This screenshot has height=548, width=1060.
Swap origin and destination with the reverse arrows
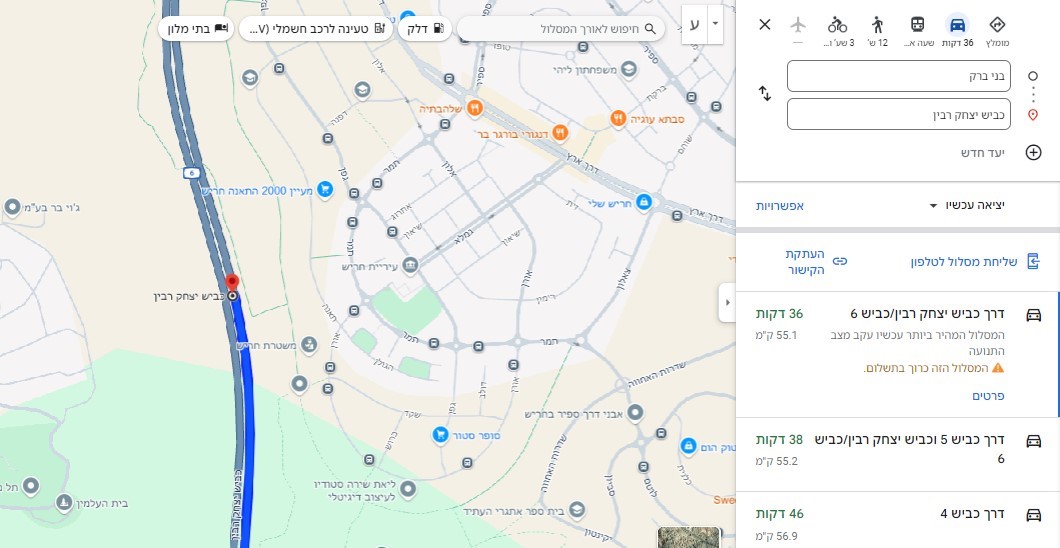pos(765,93)
